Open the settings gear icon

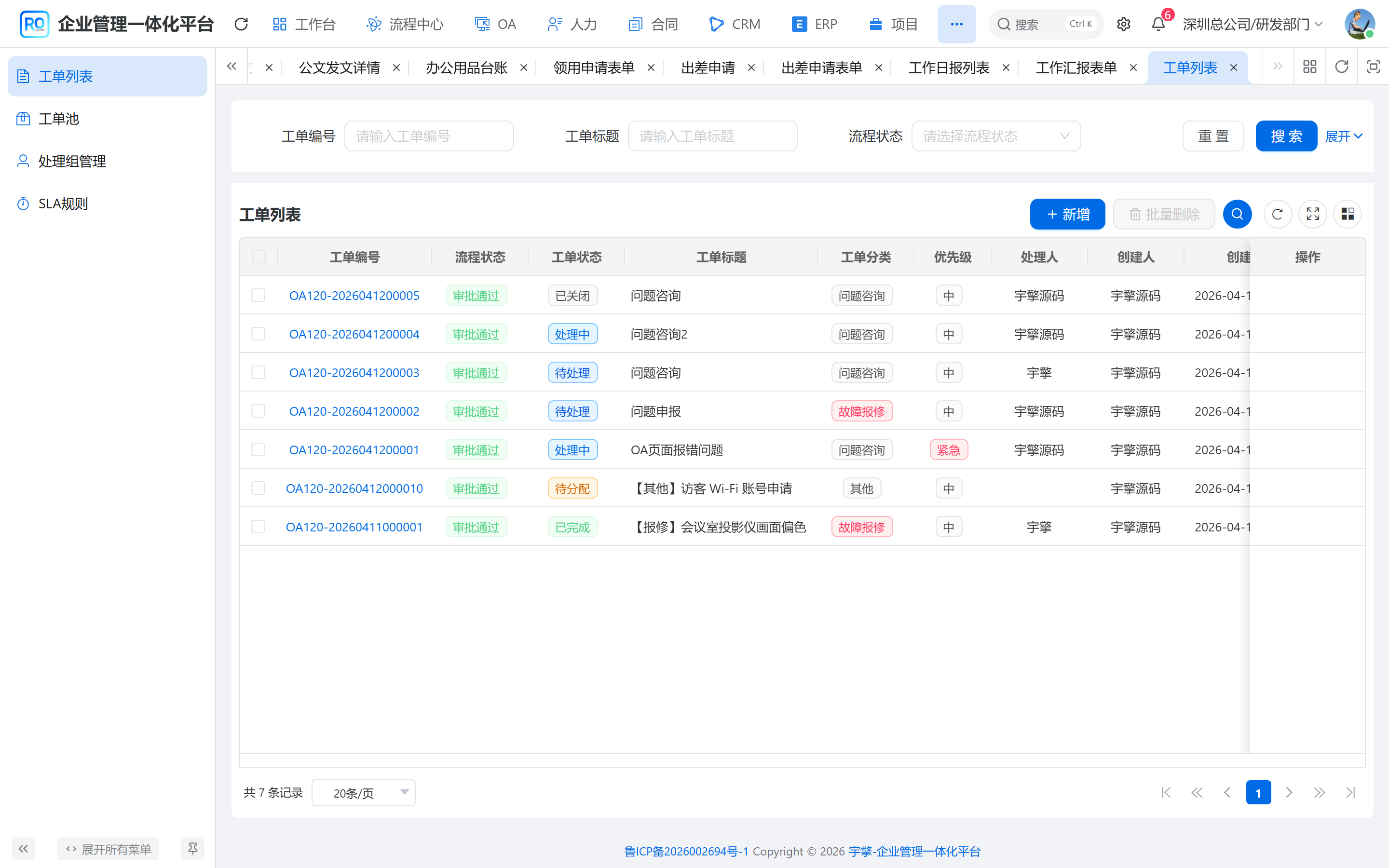(x=1123, y=24)
